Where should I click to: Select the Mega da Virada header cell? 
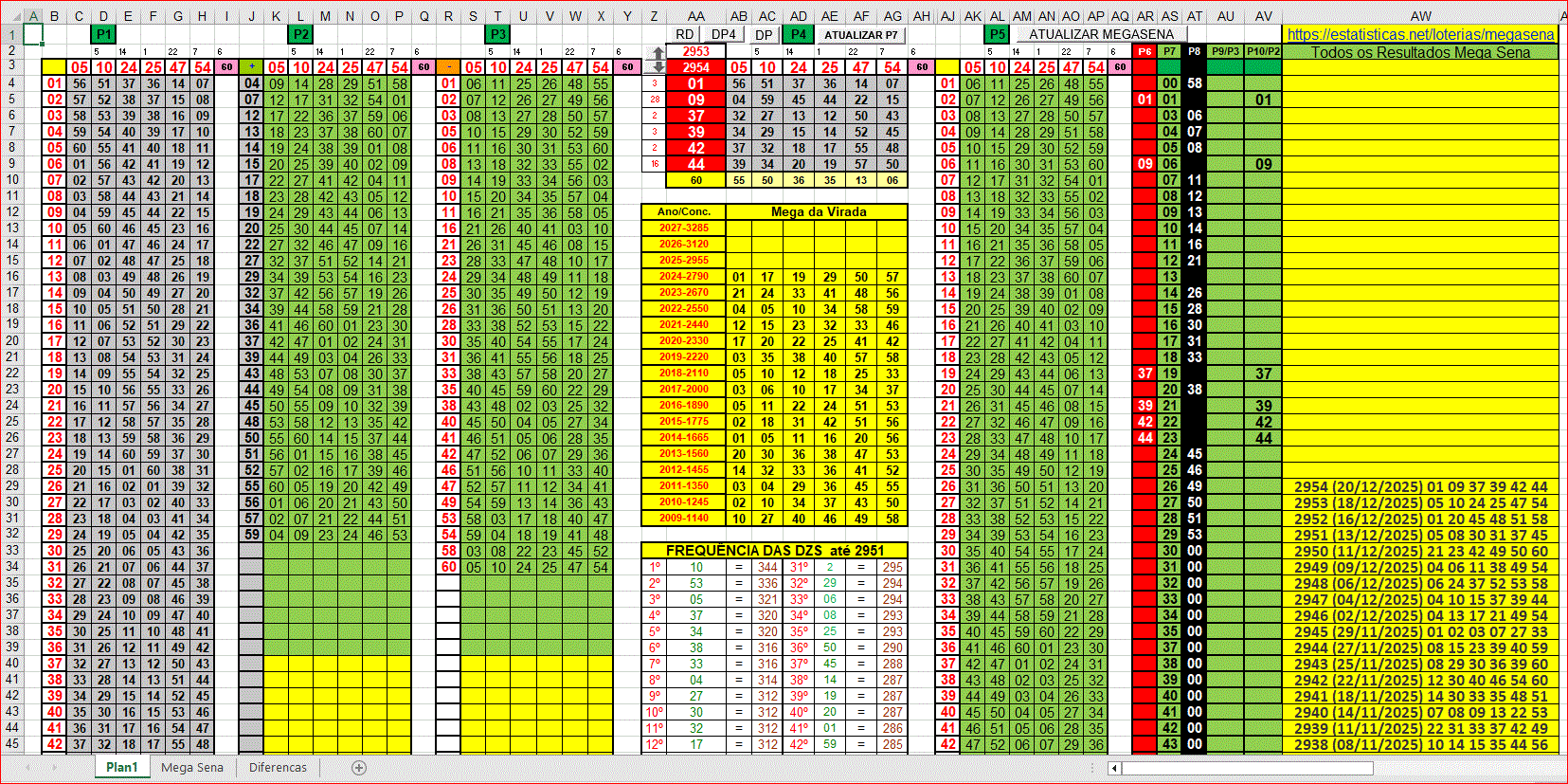(818, 211)
